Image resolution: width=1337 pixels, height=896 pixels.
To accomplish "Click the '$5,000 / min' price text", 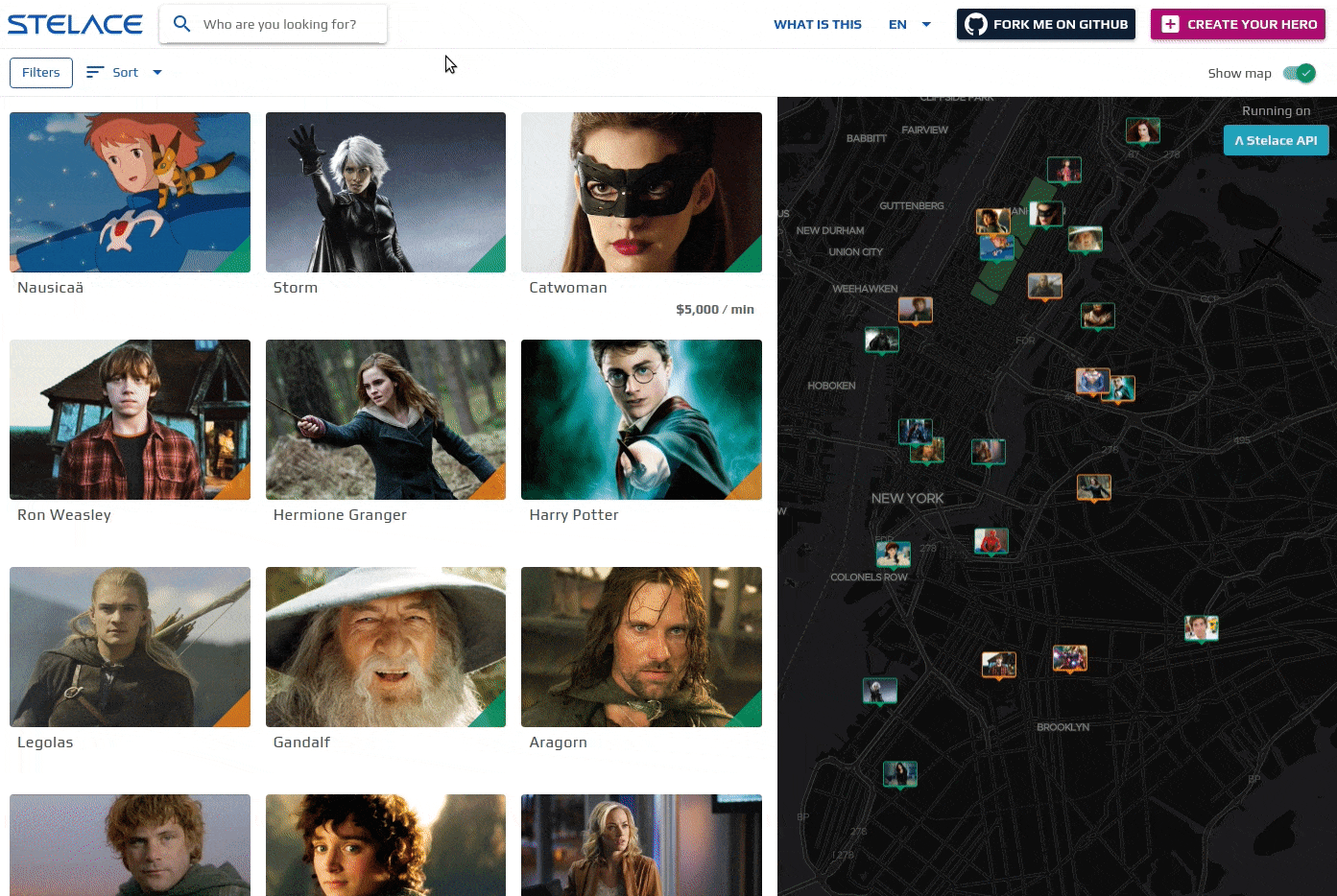I will point(715,310).
